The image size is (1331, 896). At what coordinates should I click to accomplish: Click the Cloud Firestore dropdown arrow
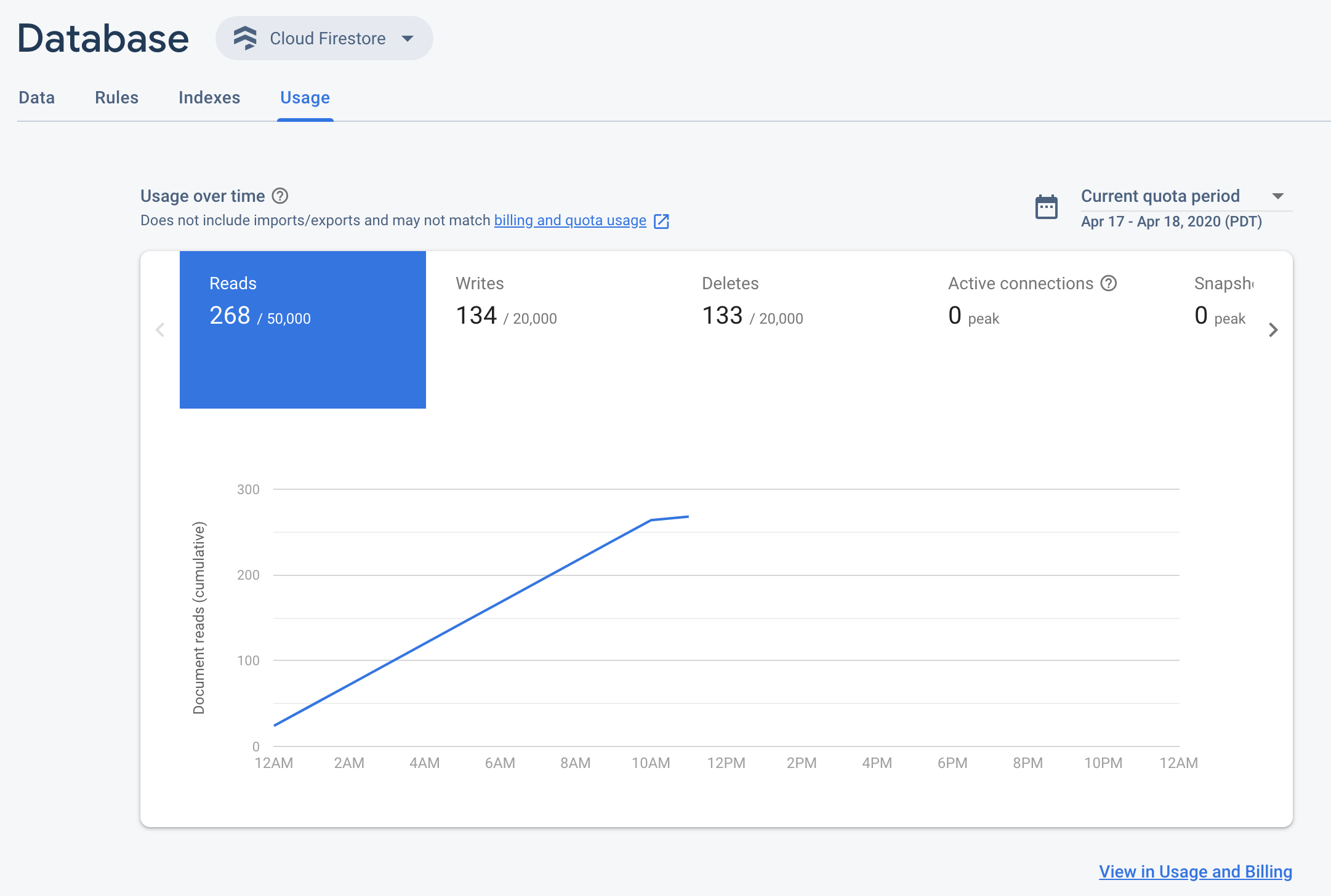[407, 38]
